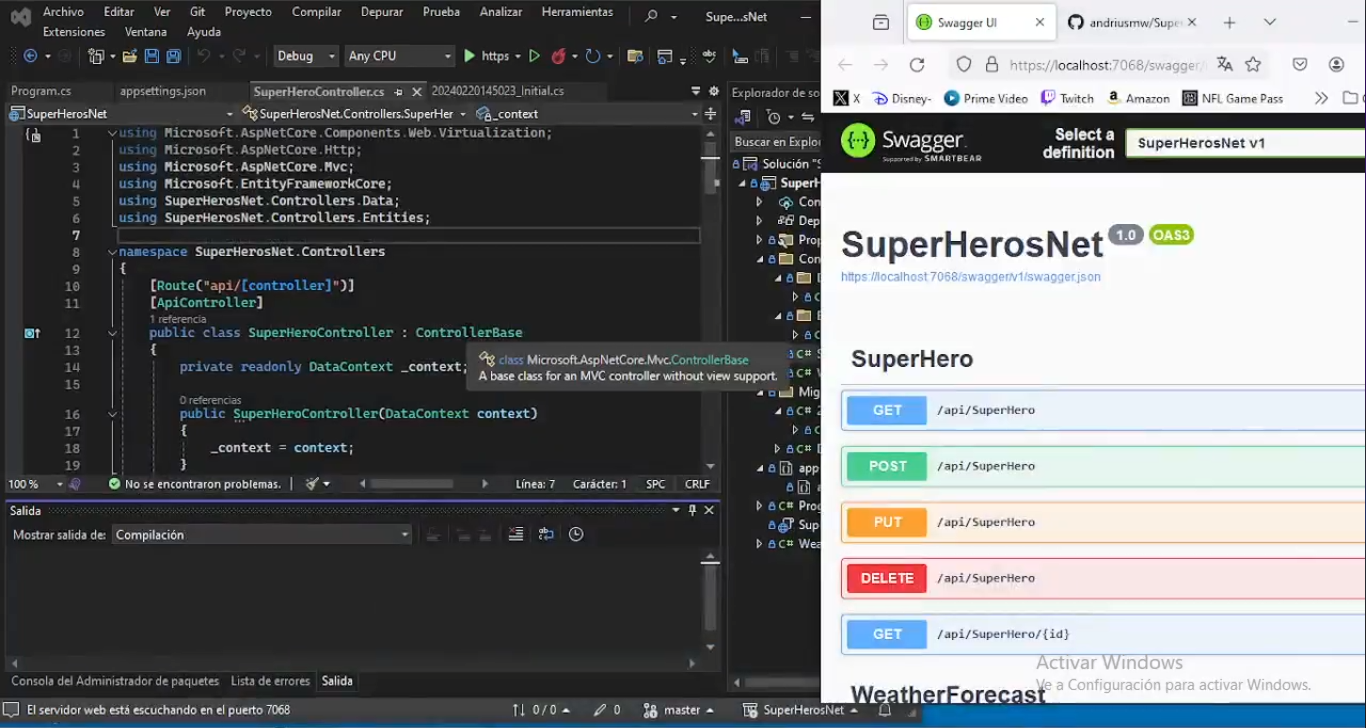1368x728 pixels.
Task: Toggle sync with active document arrows in Solution Explorer
Action: [808, 117]
